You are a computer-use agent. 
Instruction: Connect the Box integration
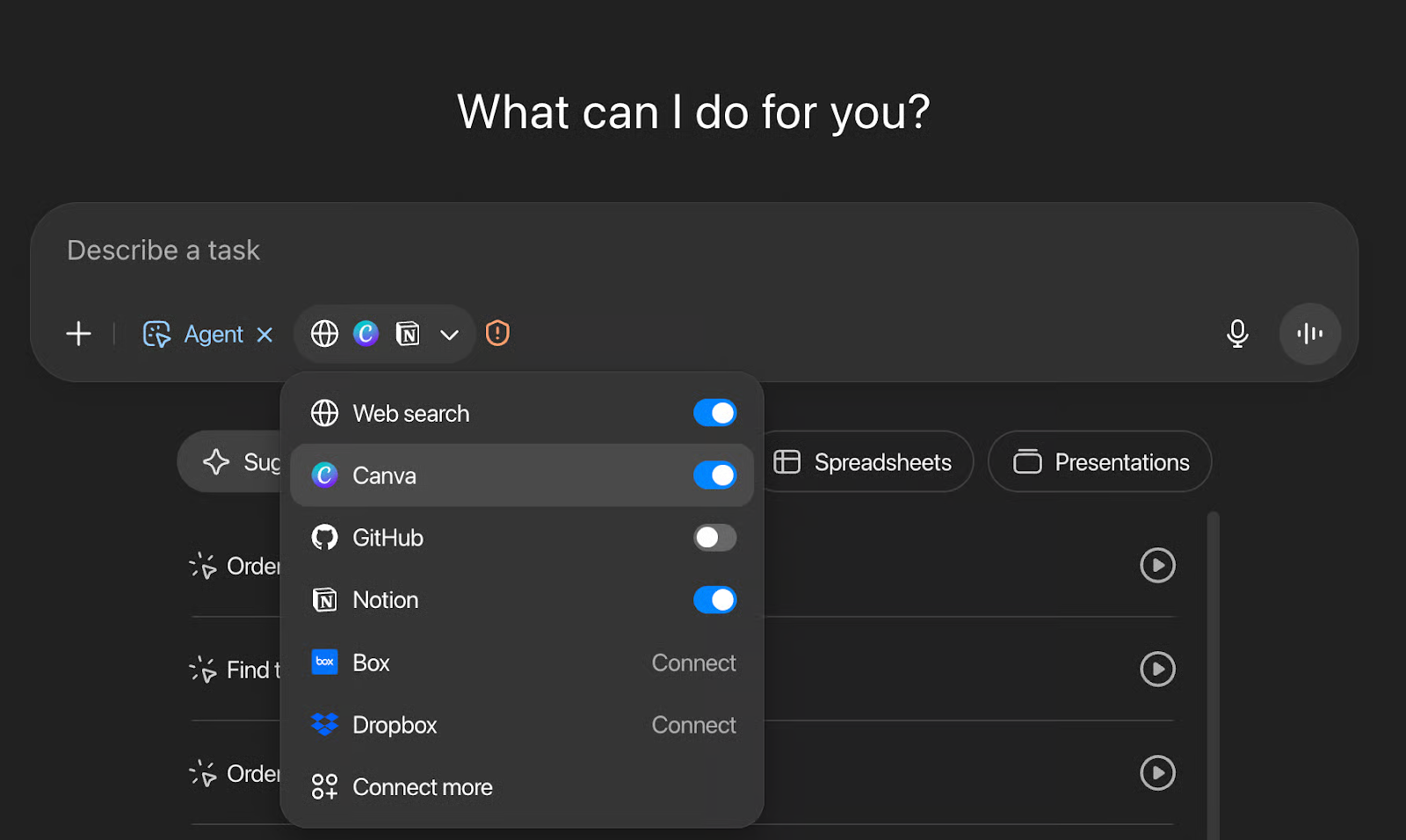693,663
